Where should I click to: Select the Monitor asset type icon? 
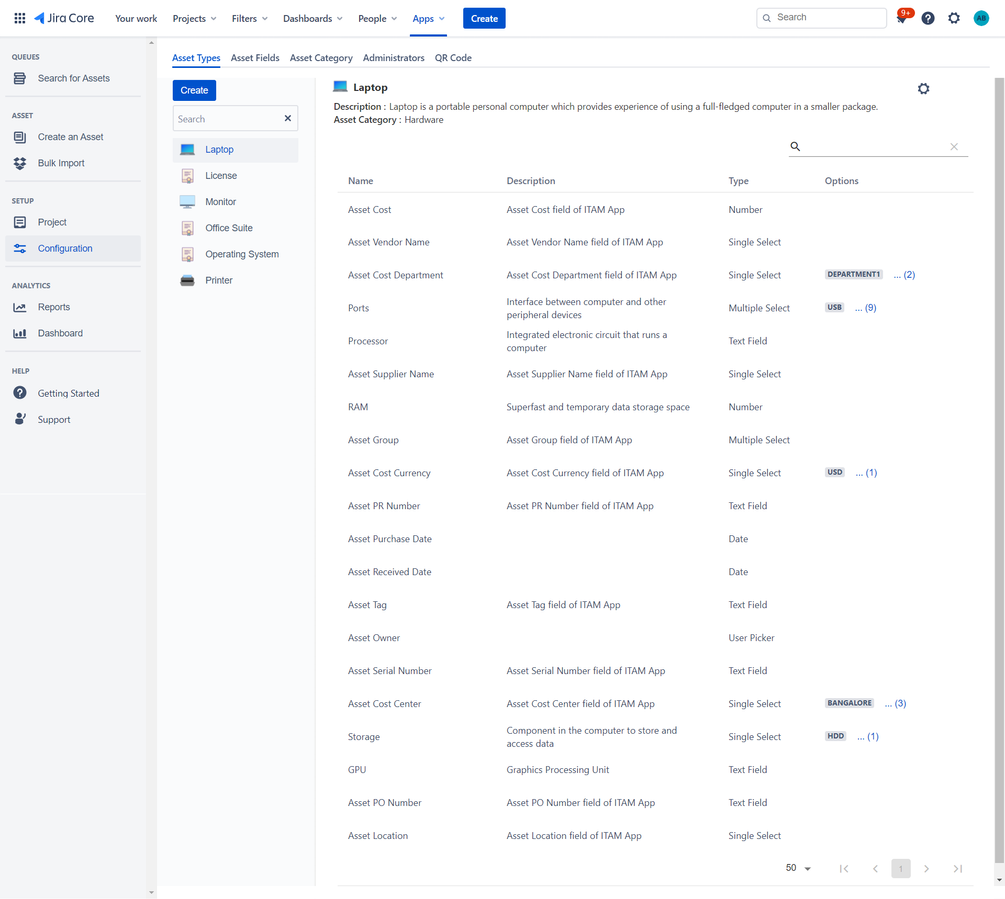[187, 202]
